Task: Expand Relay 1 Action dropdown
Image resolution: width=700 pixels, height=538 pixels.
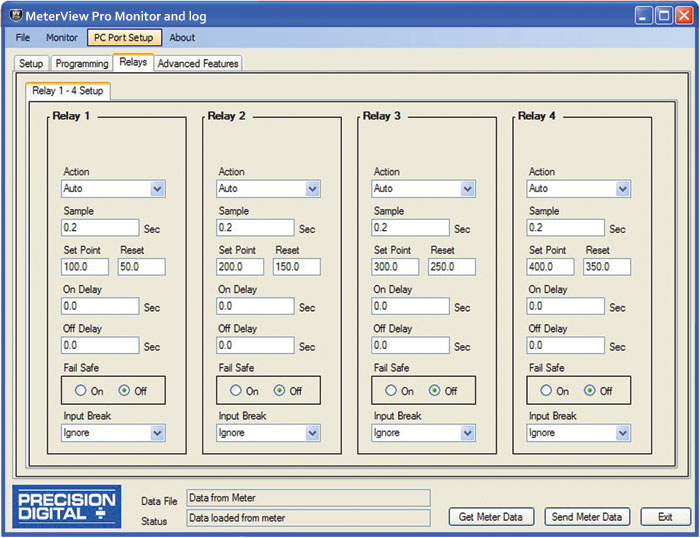Action: pyautogui.click(x=157, y=189)
